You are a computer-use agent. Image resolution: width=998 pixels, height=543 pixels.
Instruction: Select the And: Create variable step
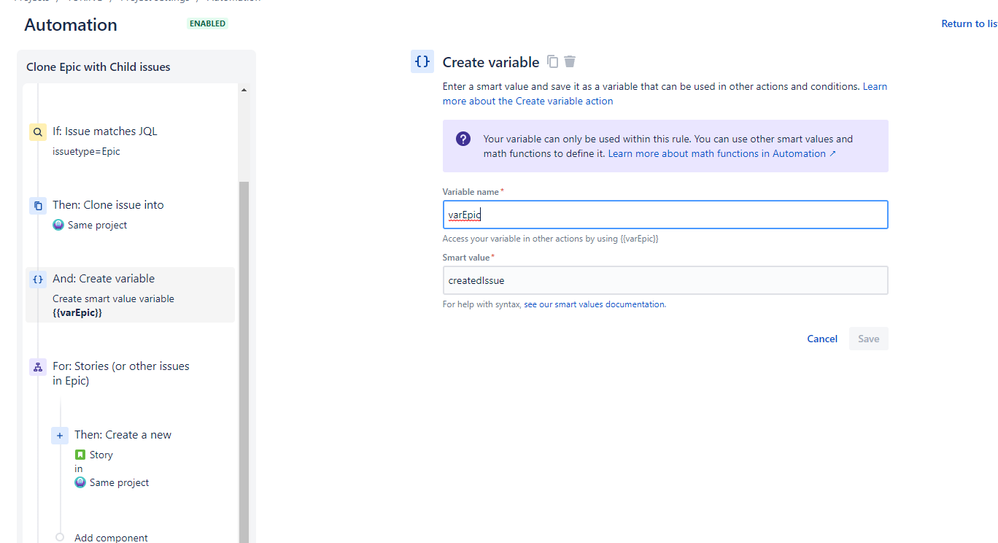[130, 295]
